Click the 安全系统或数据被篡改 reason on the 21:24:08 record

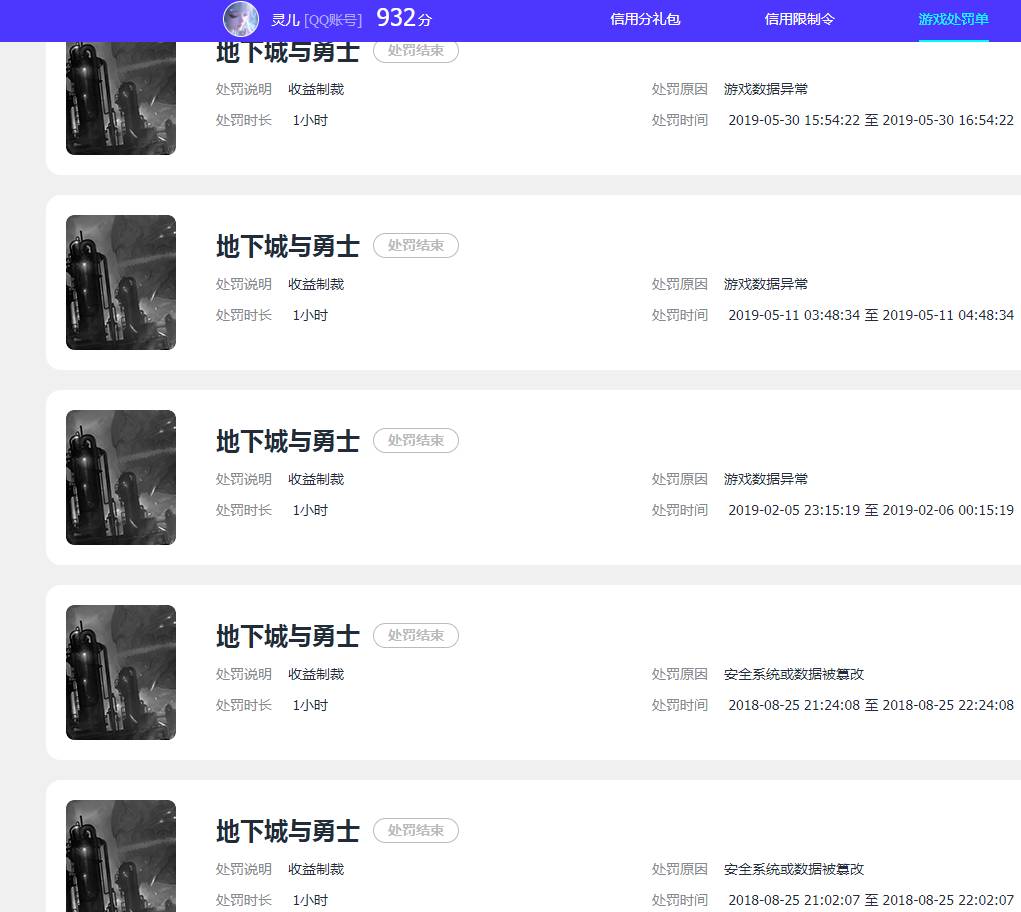[794, 674]
